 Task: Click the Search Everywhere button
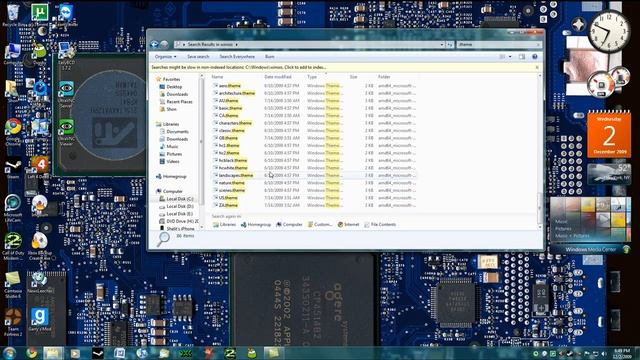click(237, 57)
